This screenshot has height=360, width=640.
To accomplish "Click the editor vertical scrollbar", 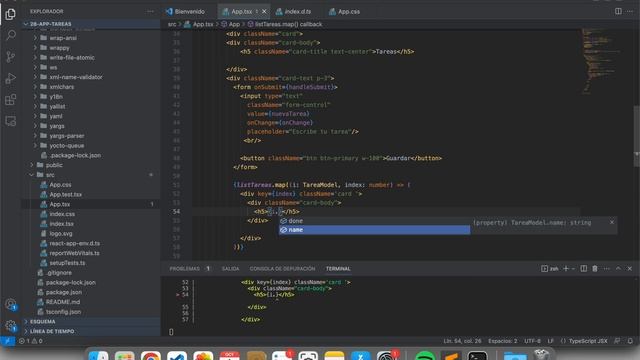I will coord(637,136).
